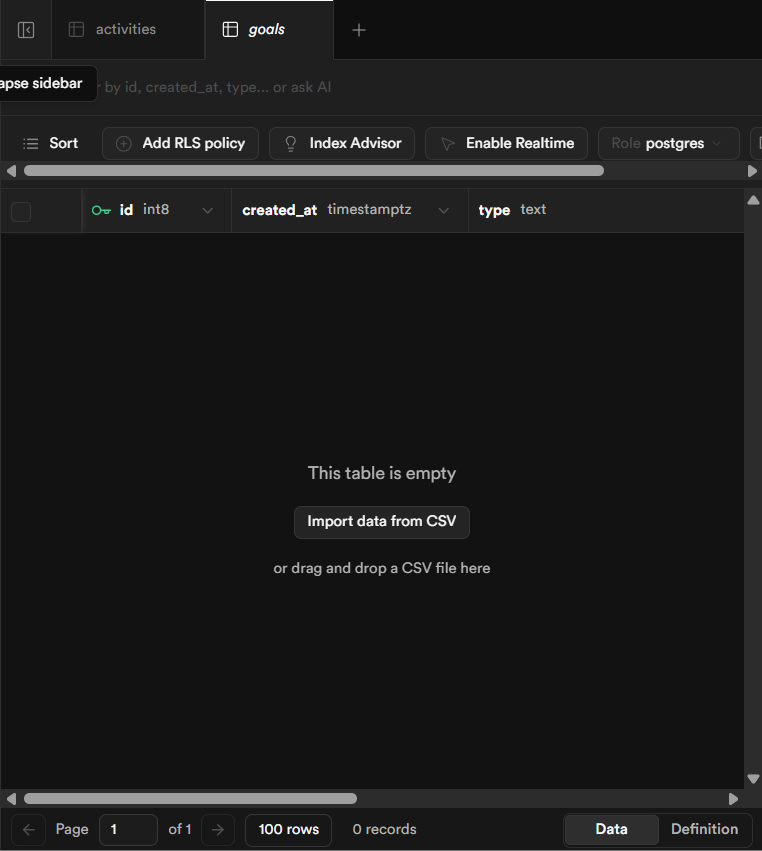This screenshot has width=762, height=851.
Task: Click the page number input field
Action: pos(128,829)
